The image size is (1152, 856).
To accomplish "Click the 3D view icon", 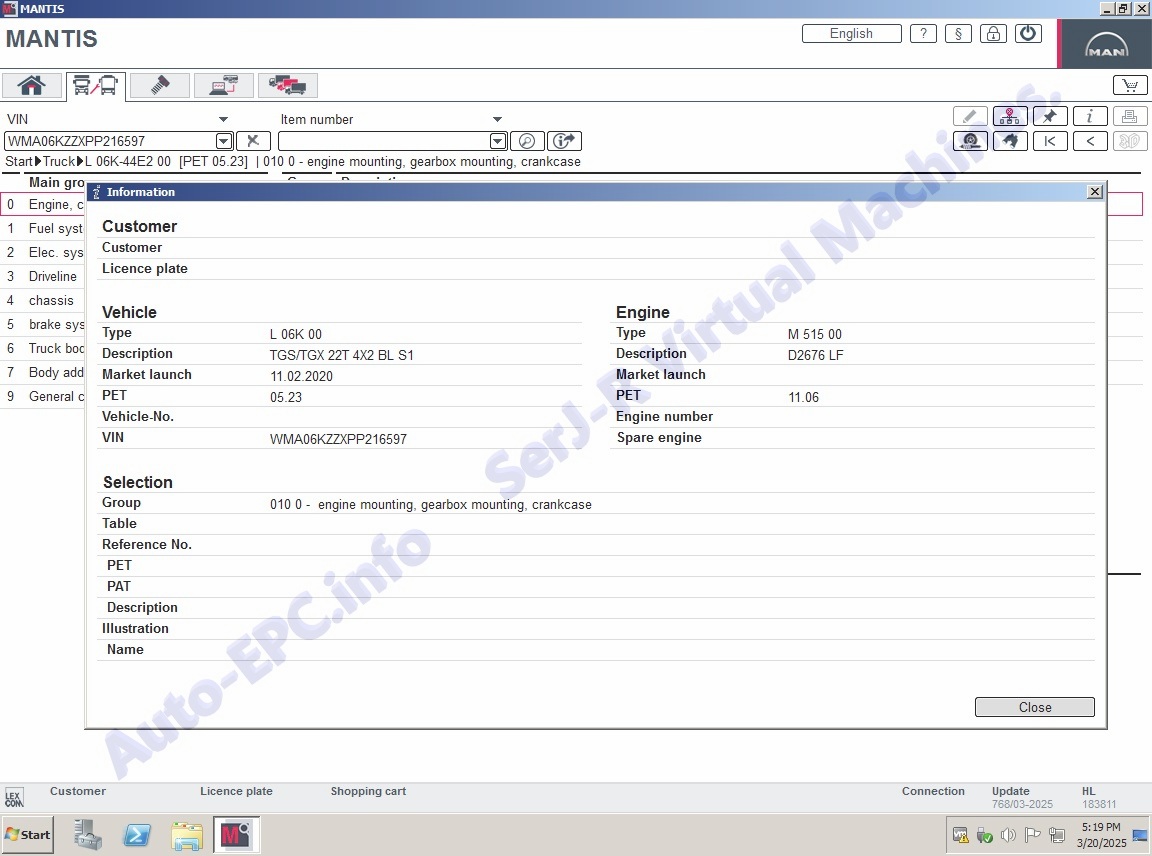I will point(1130,141).
